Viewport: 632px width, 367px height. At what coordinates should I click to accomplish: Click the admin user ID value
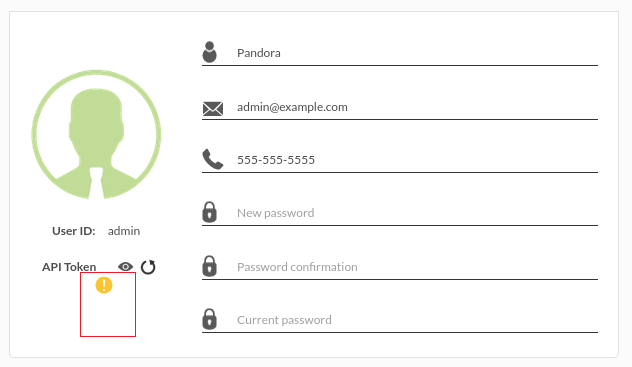(124, 231)
